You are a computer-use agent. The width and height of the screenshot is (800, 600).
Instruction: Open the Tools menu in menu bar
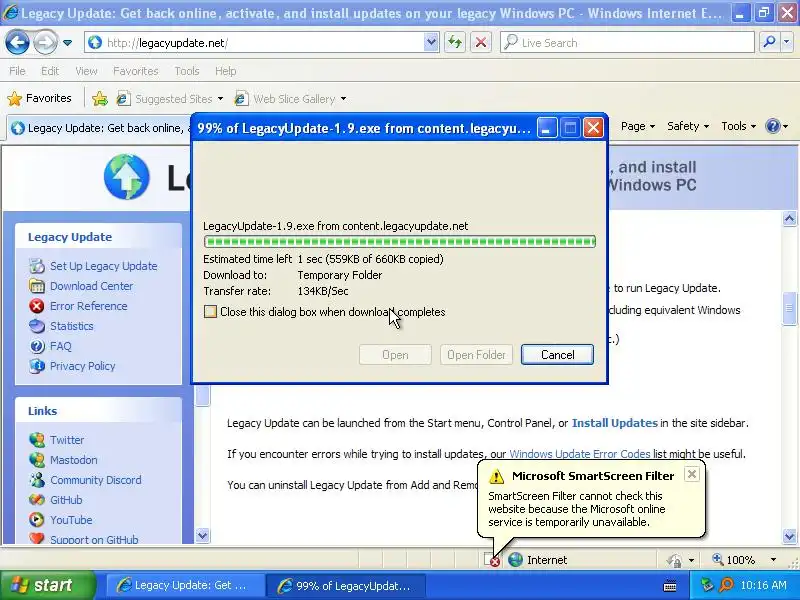point(186,71)
